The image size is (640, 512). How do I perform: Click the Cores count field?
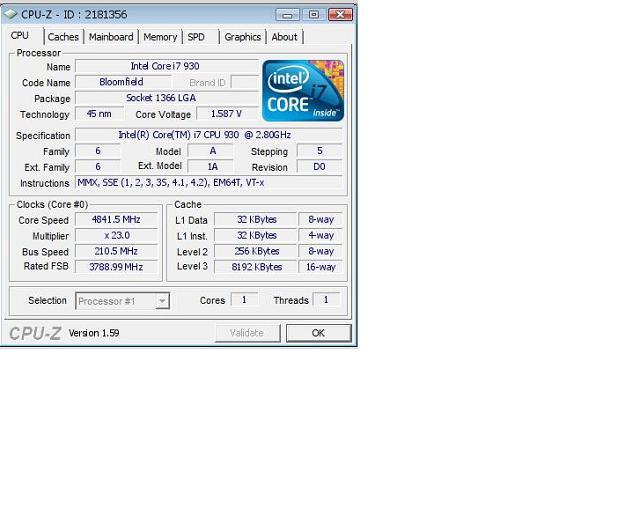pos(244,300)
